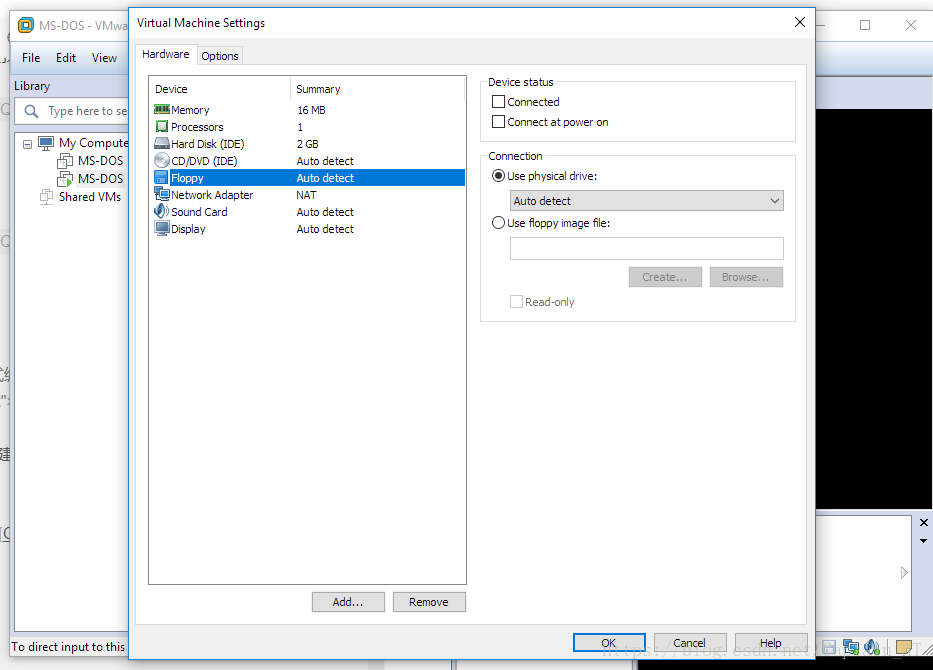Image resolution: width=933 pixels, height=670 pixels.
Task: Click the floppy image file path field
Action: [x=647, y=249]
